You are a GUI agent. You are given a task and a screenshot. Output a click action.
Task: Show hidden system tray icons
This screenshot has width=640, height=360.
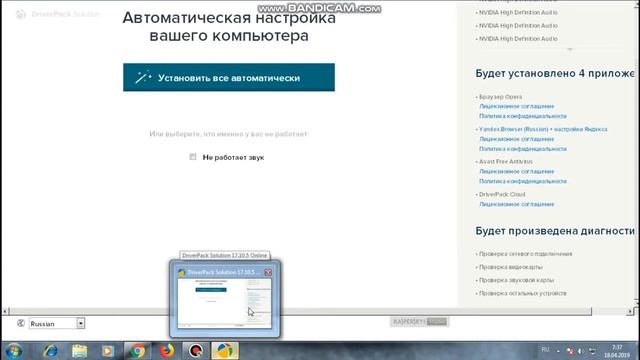(558, 351)
